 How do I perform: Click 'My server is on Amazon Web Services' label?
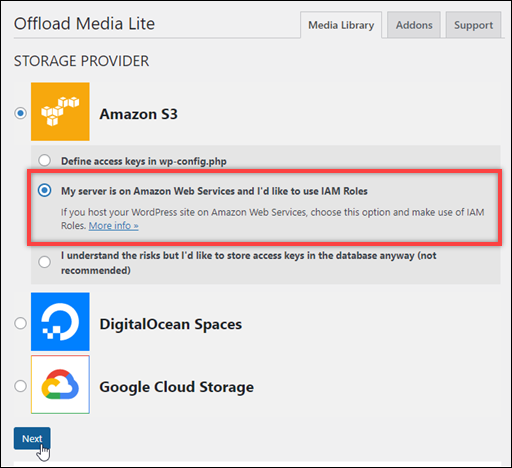[x=214, y=191]
